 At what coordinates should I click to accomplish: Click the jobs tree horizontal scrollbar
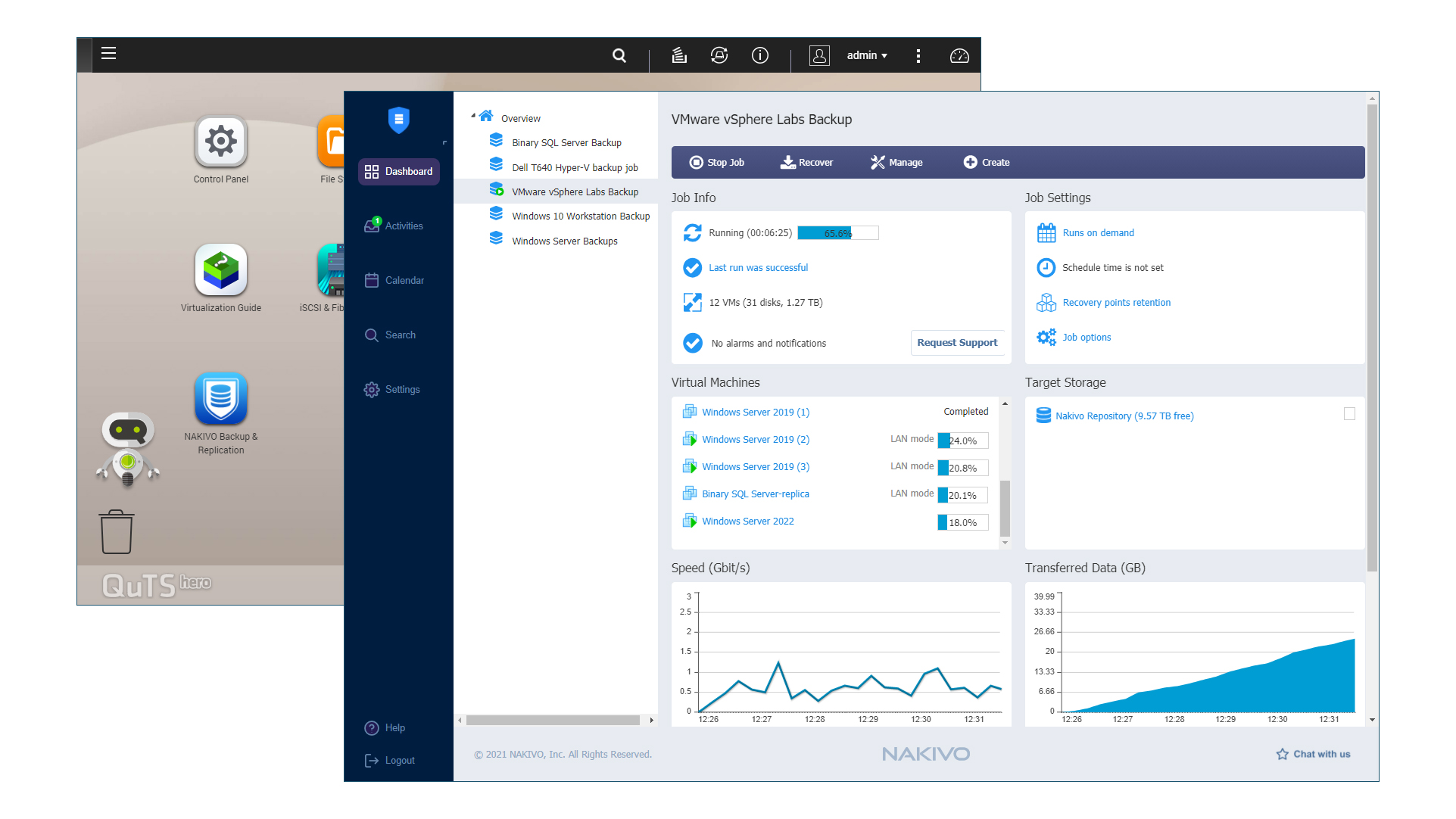553,720
